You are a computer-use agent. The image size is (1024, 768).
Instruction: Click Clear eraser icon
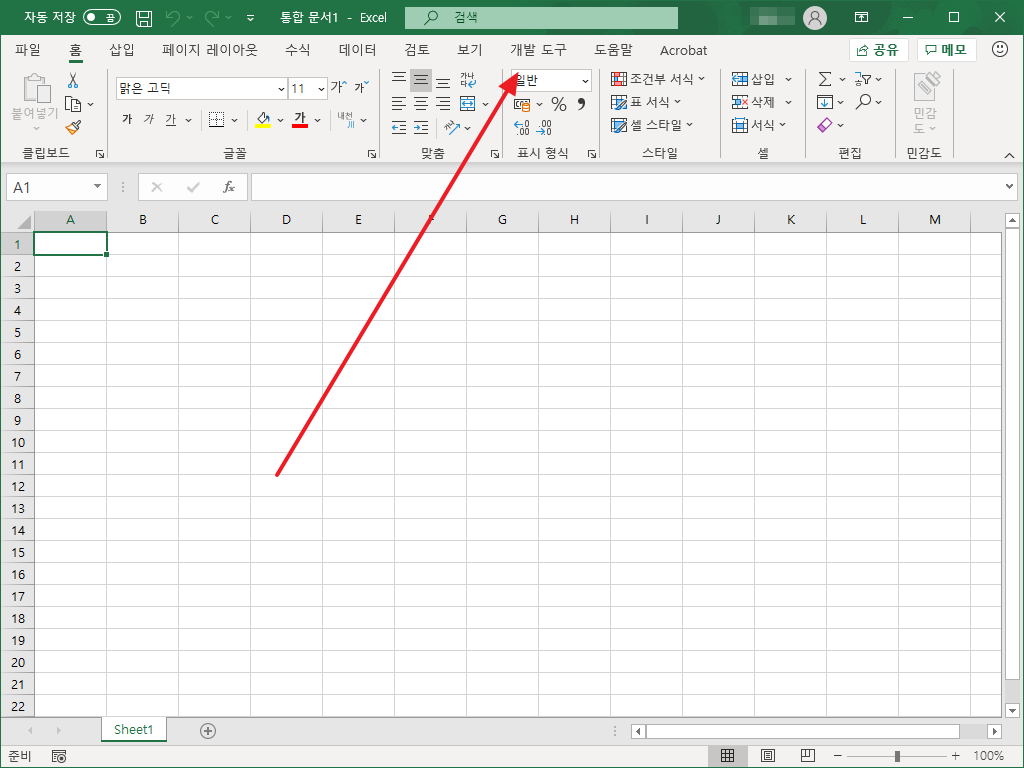[825, 125]
